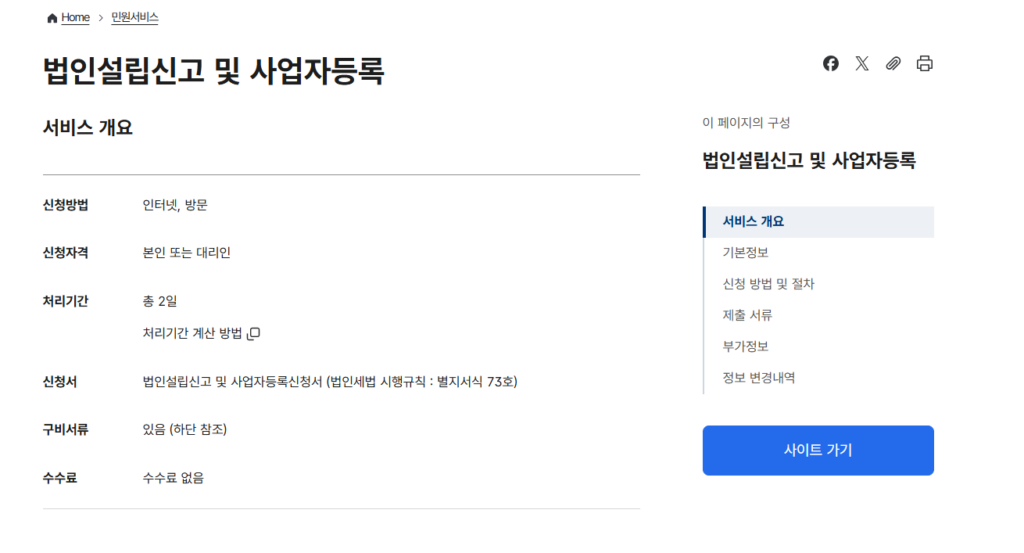The width and height of the screenshot is (1024, 553).
Task: Click new-window icon beside 처리기간 계산 방법
Action: click(x=254, y=333)
